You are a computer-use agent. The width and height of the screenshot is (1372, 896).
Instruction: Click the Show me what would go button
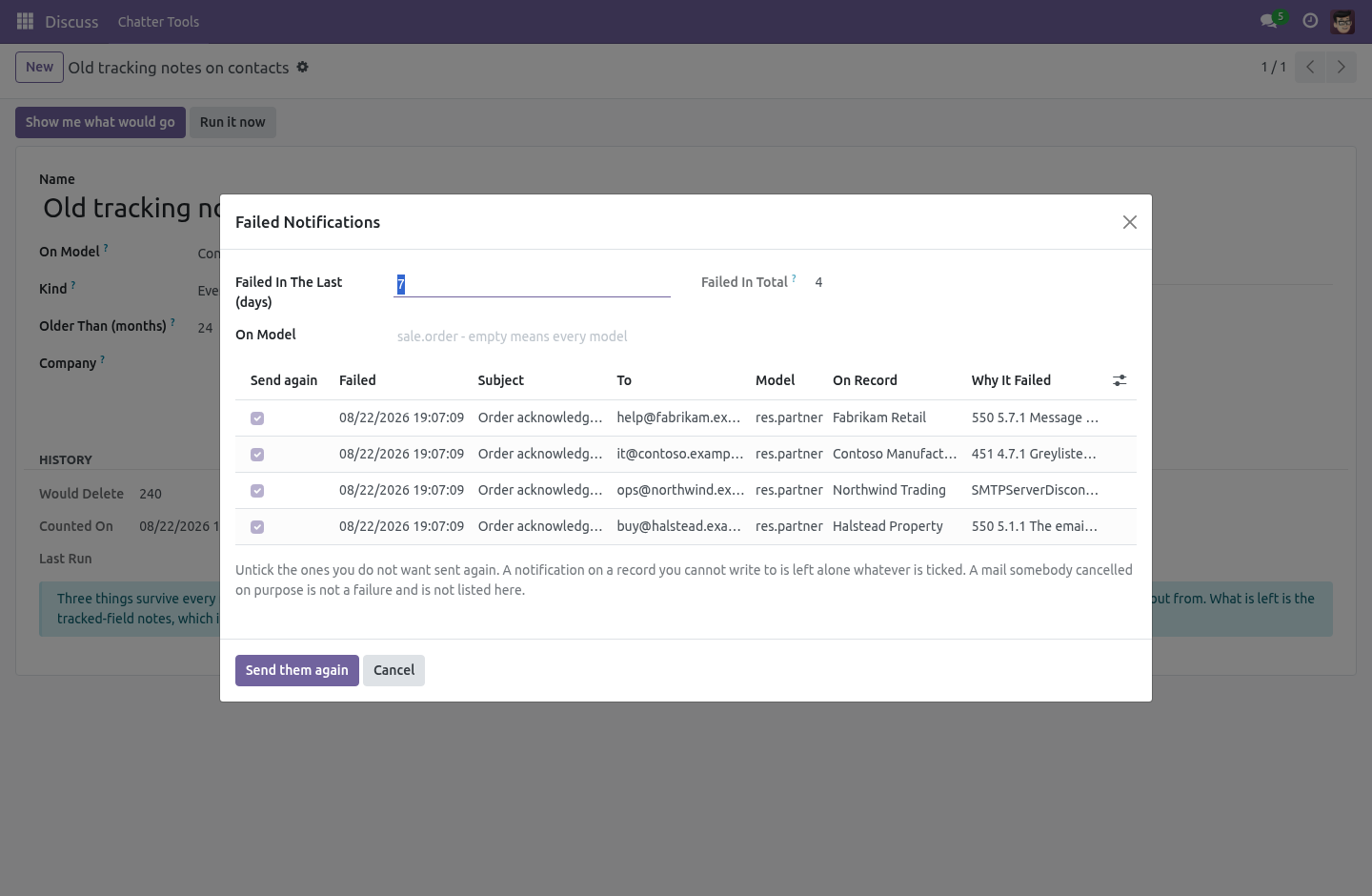click(x=100, y=122)
